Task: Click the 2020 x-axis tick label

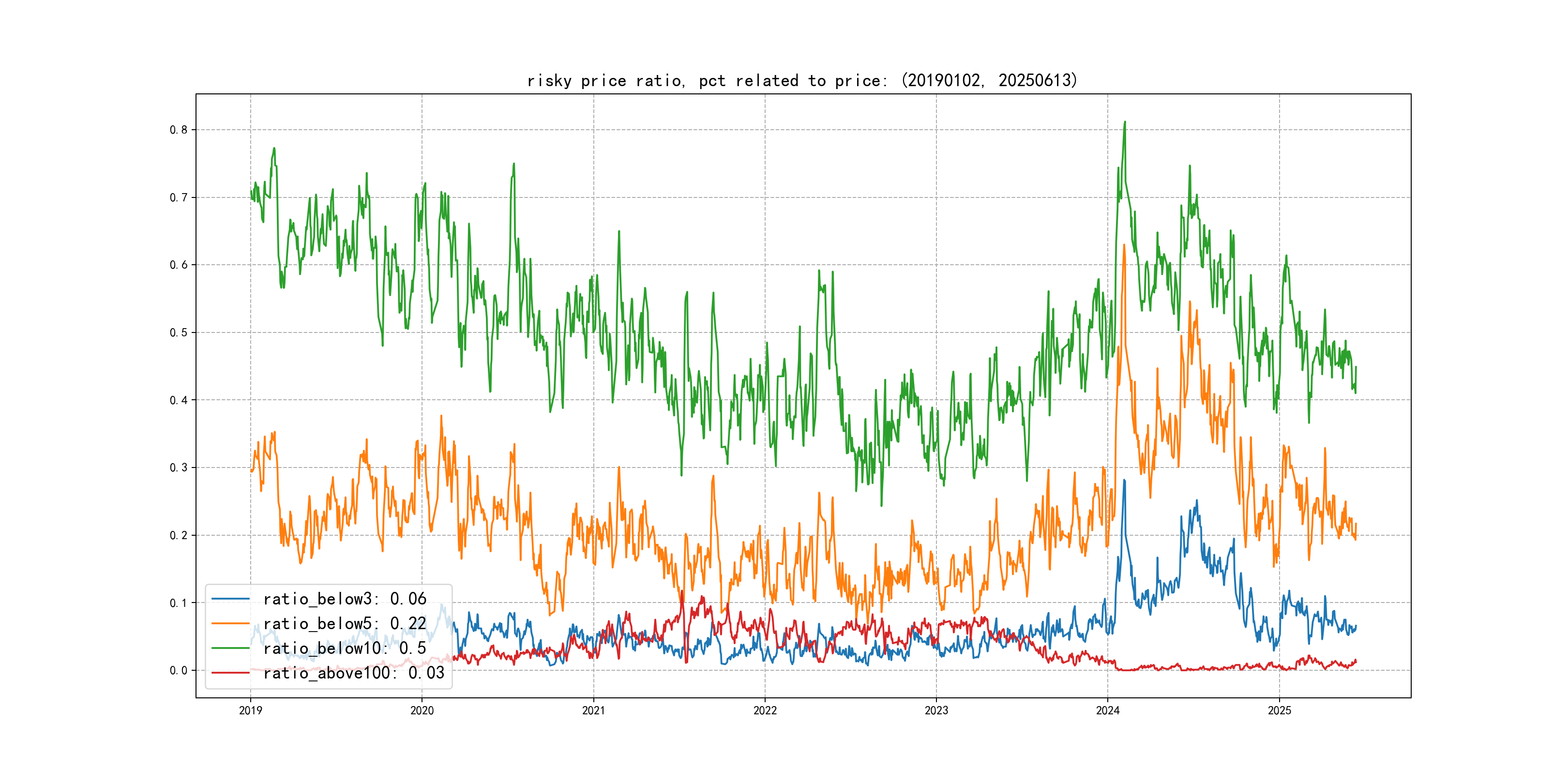Action: pyautogui.click(x=422, y=710)
